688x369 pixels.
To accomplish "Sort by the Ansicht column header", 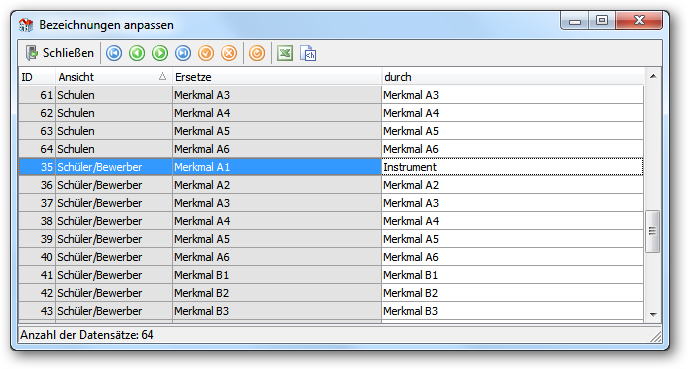I will [114, 77].
